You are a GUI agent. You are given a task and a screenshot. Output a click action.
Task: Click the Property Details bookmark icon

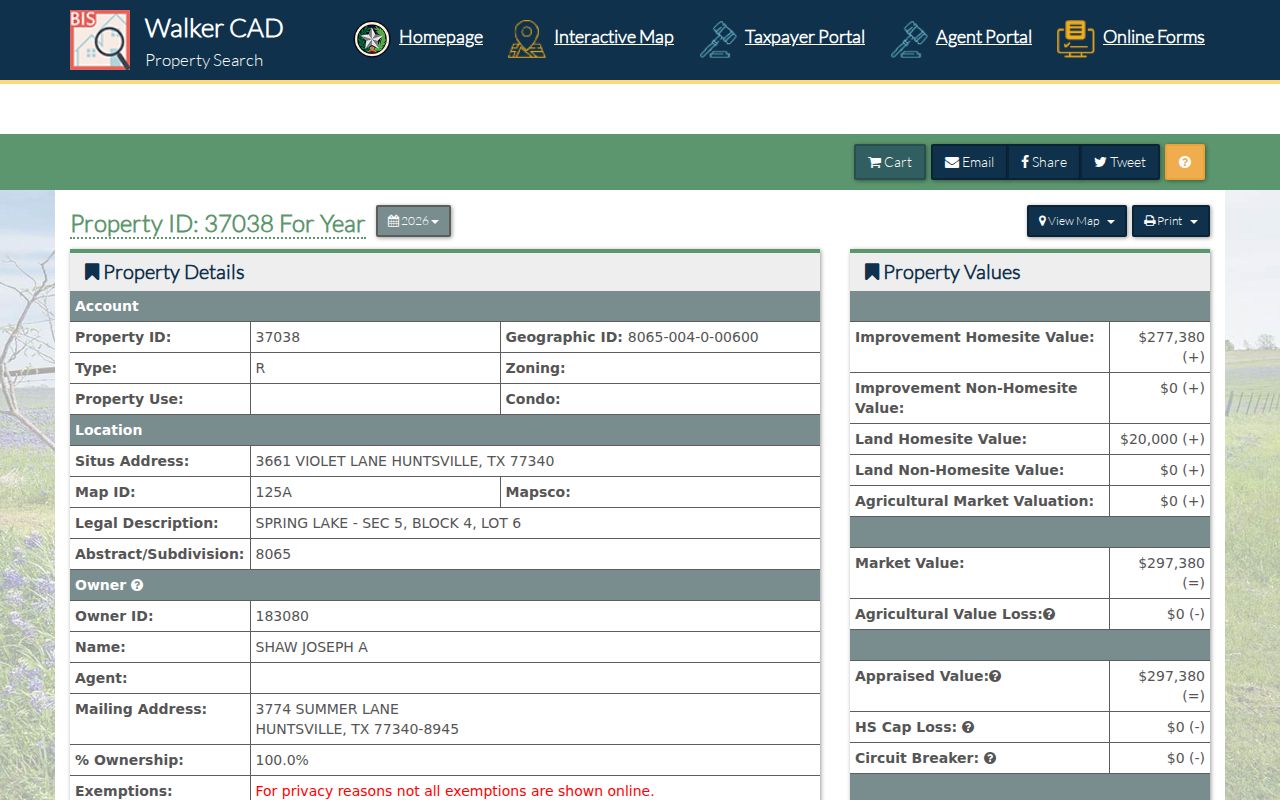click(x=92, y=272)
